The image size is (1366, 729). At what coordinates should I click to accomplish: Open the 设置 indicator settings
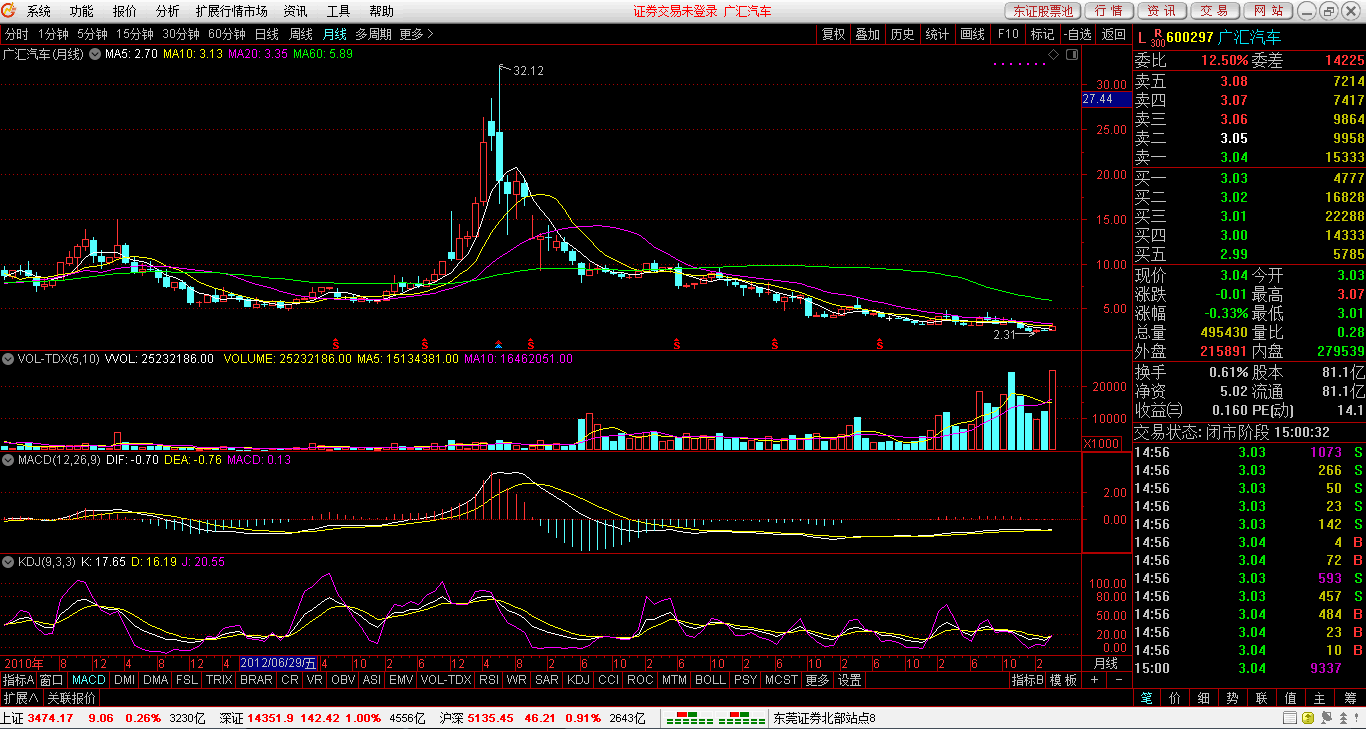(x=850, y=680)
